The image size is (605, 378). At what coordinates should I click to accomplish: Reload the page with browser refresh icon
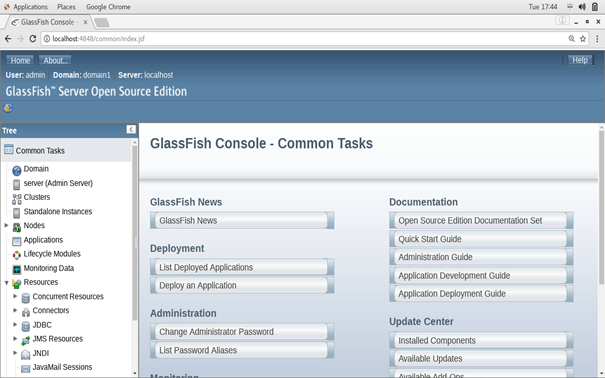[32, 39]
